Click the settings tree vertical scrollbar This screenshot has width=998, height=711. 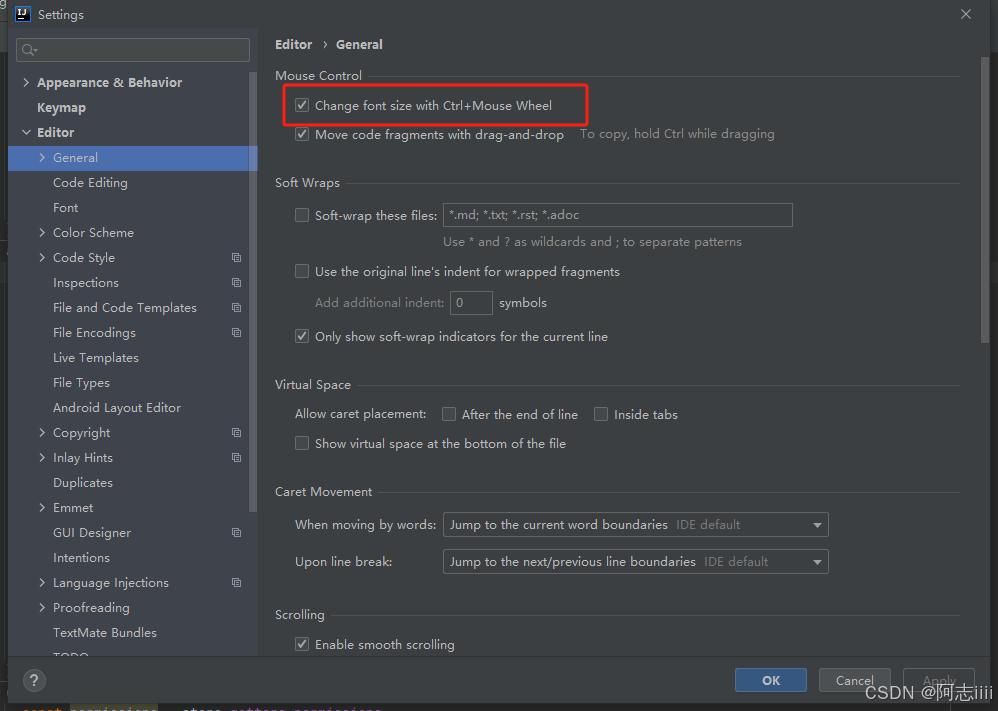(253, 293)
